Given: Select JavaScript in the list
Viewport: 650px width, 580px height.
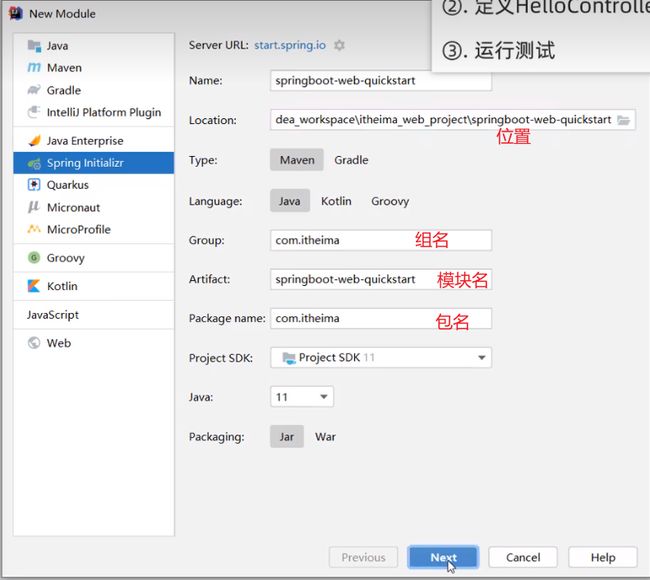Looking at the screenshot, I should pos(94,315).
